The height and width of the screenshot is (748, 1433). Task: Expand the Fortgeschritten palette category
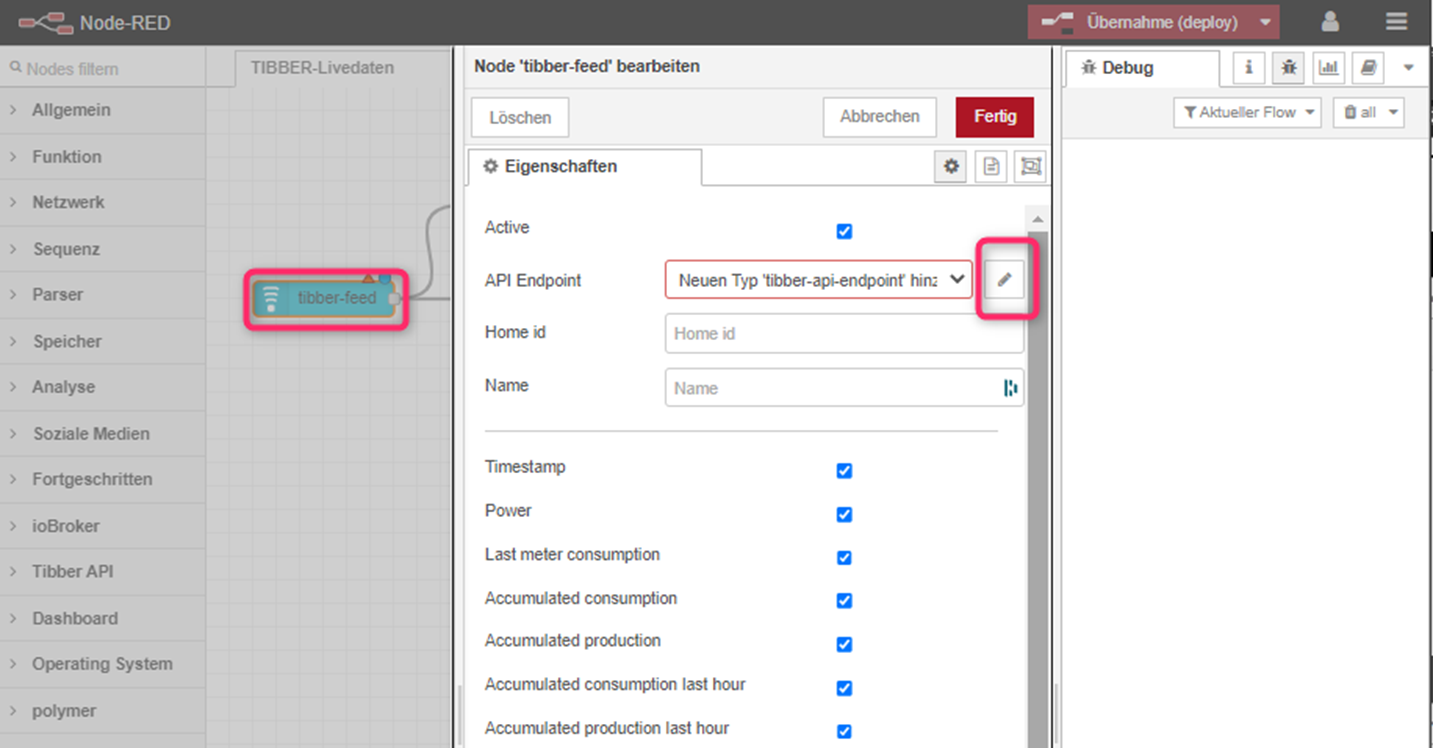click(102, 479)
